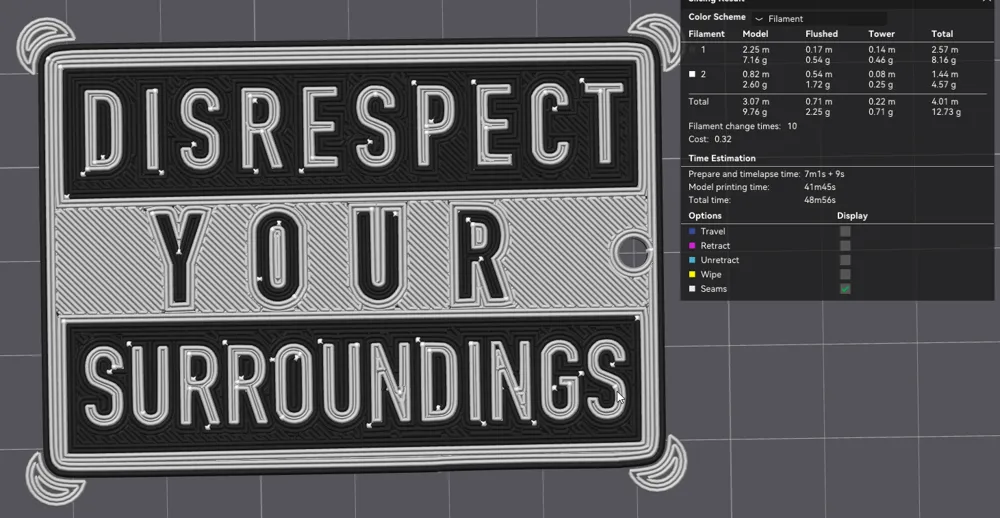This screenshot has height=518, width=1000.
Task: Click the Total column header
Action: pyautogui.click(x=942, y=34)
